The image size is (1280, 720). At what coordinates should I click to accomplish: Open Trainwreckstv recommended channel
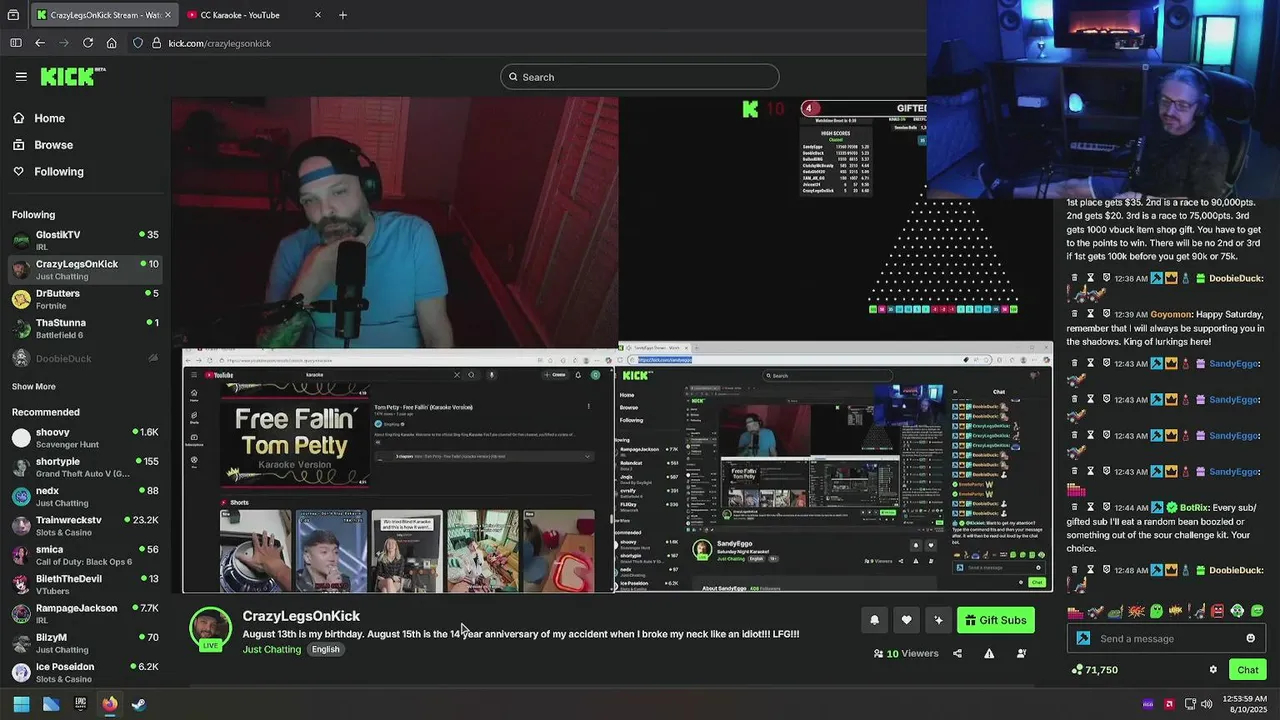pyautogui.click(x=85, y=526)
